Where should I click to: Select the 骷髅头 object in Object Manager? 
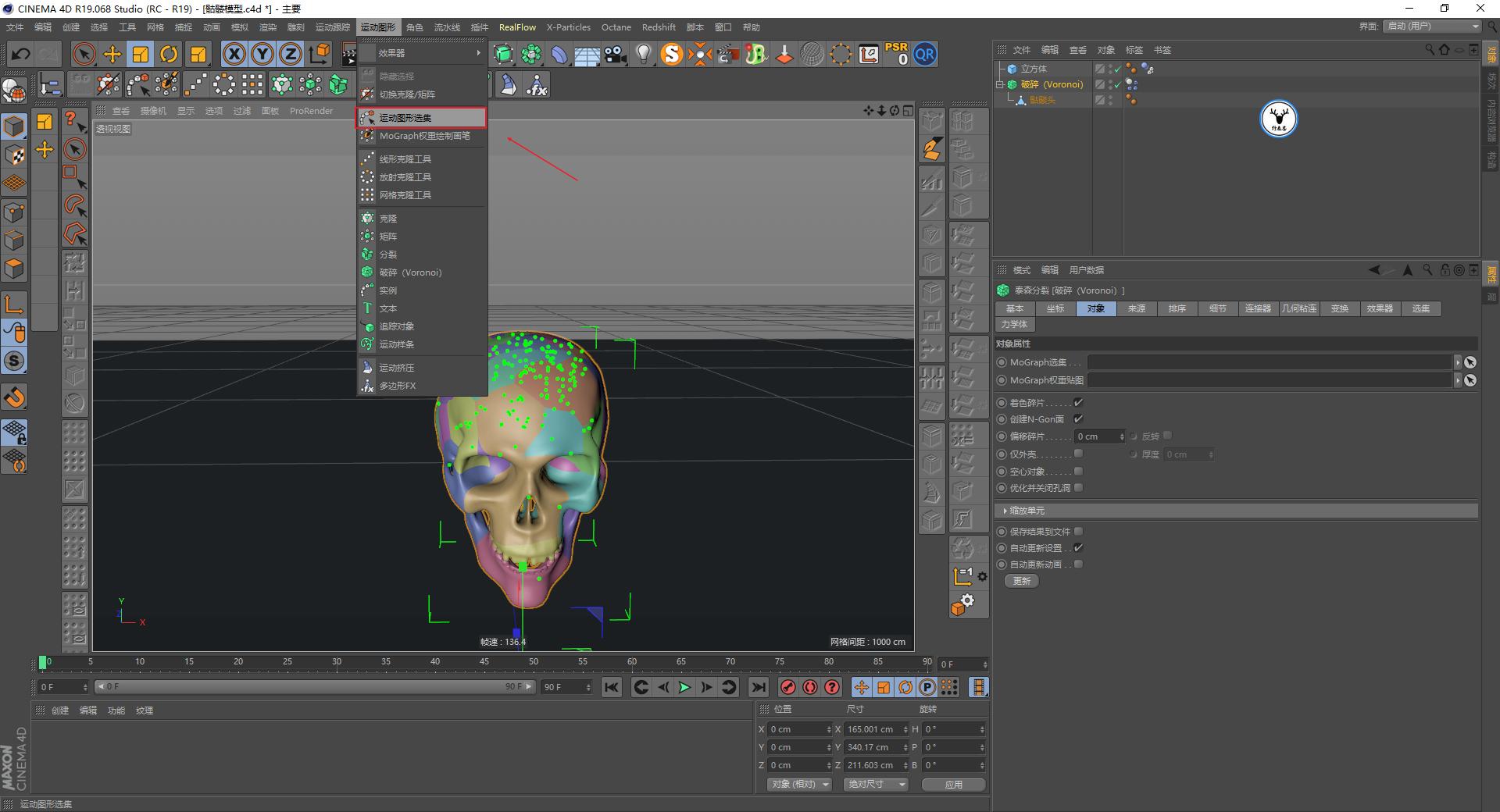(1044, 99)
